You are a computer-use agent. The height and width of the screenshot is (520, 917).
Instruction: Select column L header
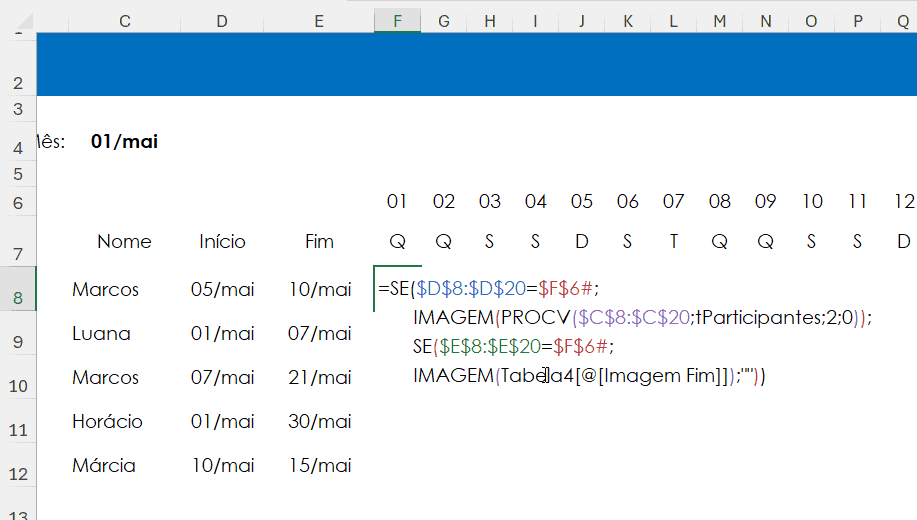click(x=673, y=21)
